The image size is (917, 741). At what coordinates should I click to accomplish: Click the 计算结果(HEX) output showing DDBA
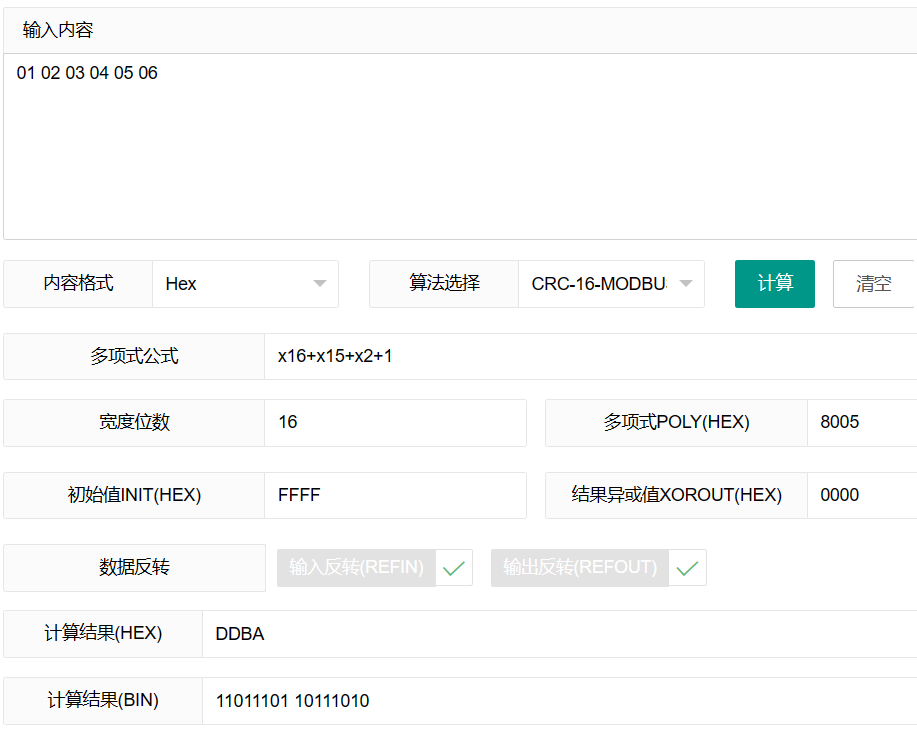[558, 634]
